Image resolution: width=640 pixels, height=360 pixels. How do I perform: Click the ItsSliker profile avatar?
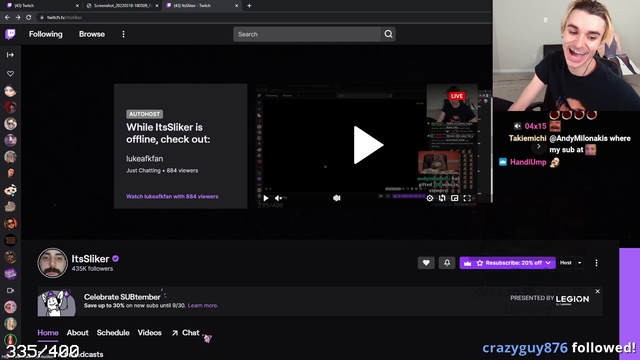pyautogui.click(x=52, y=263)
